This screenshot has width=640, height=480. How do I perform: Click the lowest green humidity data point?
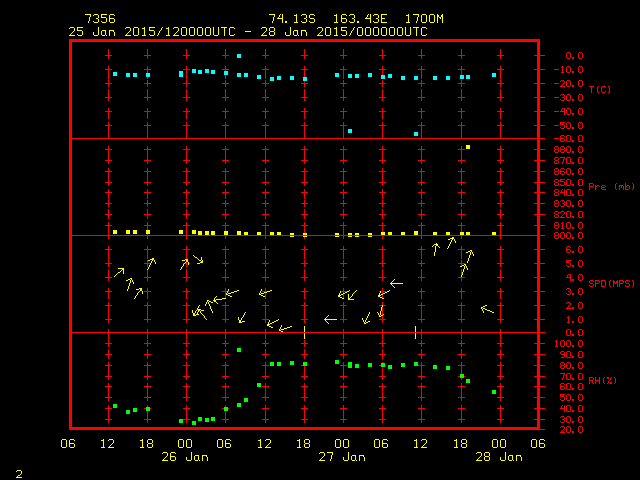click(194, 423)
